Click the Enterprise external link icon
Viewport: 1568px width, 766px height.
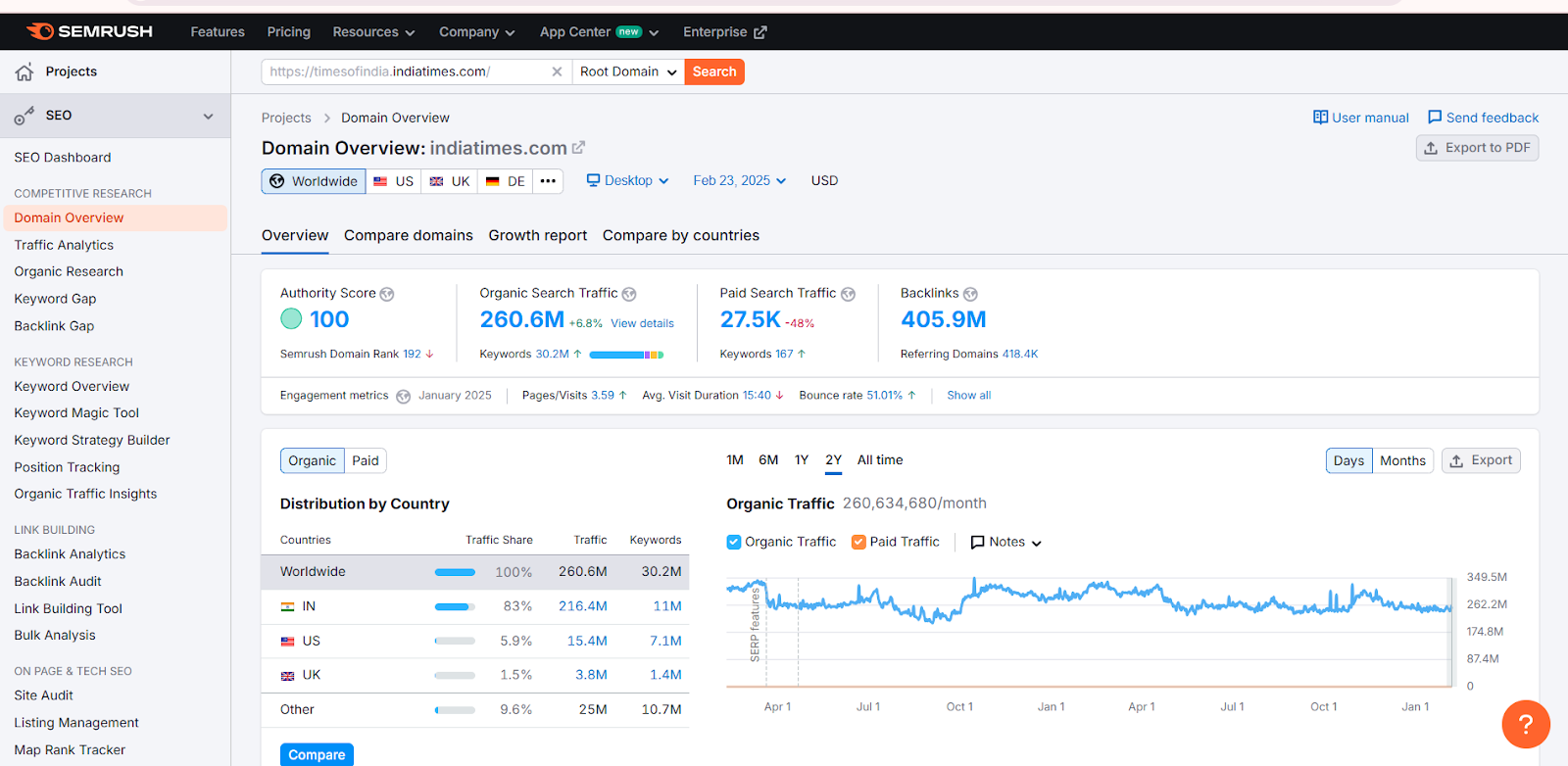759,32
